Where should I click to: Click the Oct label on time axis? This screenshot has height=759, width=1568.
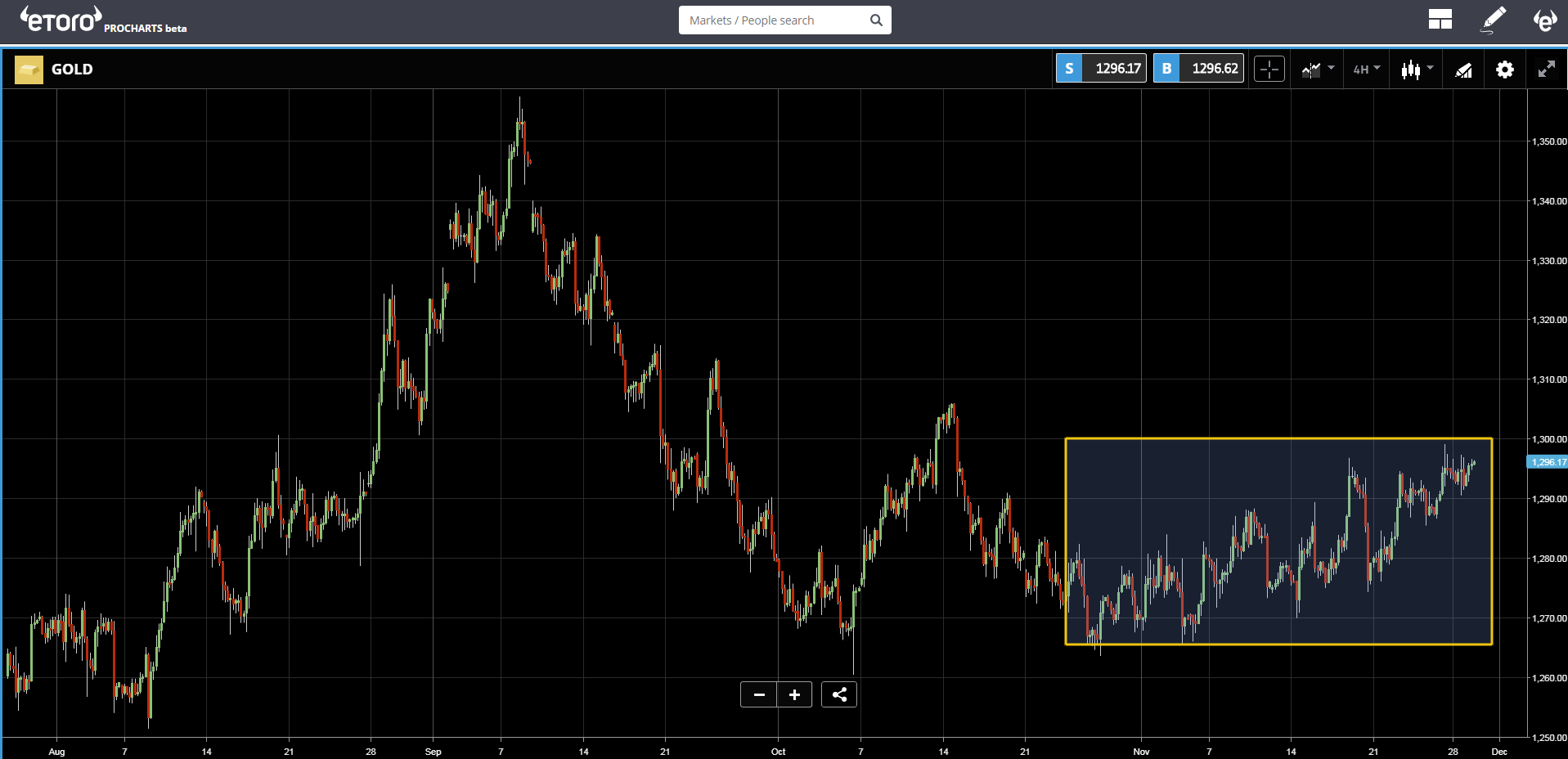pos(778,752)
